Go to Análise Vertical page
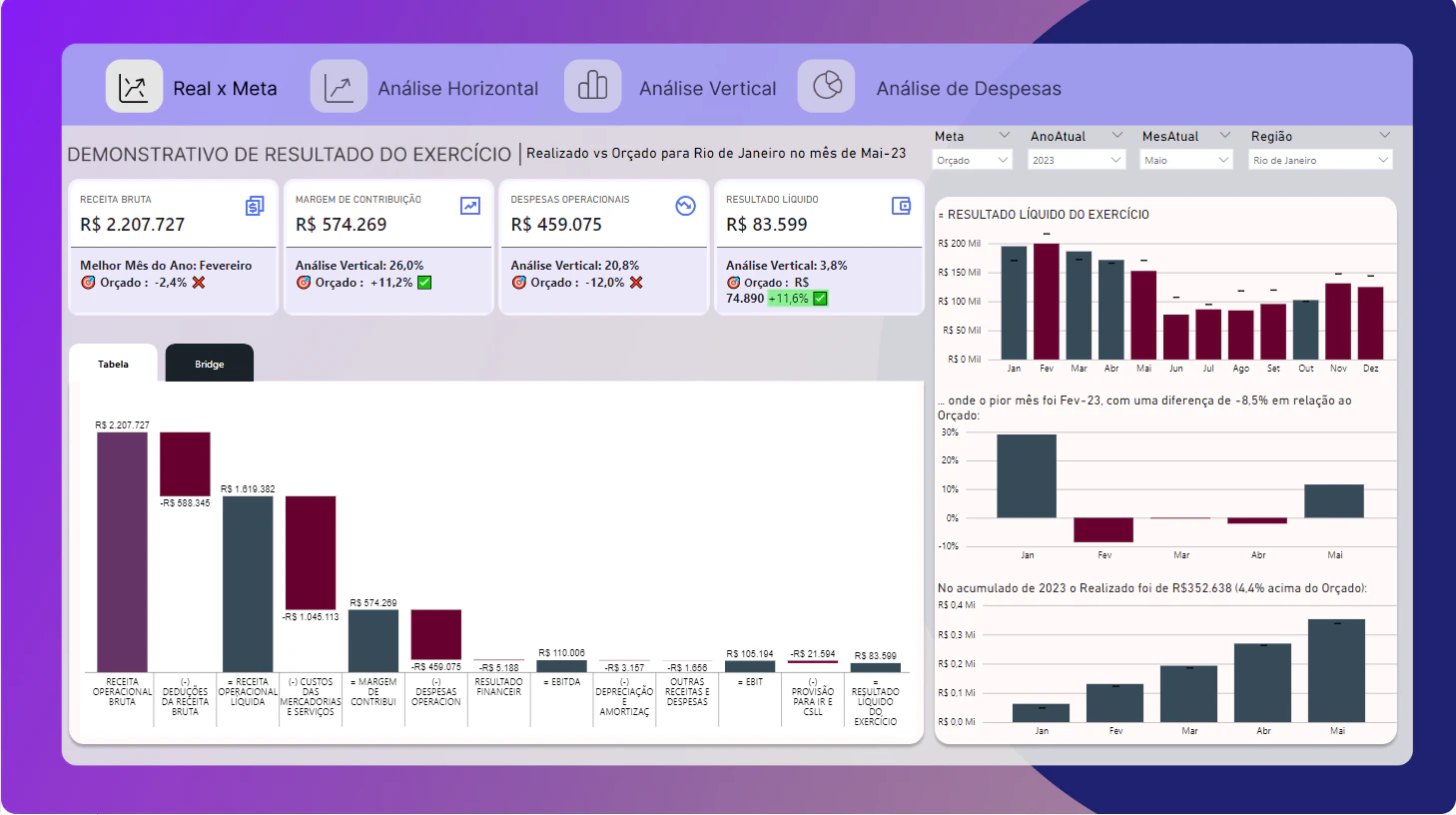The height and width of the screenshot is (815, 1456). [x=707, y=89]
